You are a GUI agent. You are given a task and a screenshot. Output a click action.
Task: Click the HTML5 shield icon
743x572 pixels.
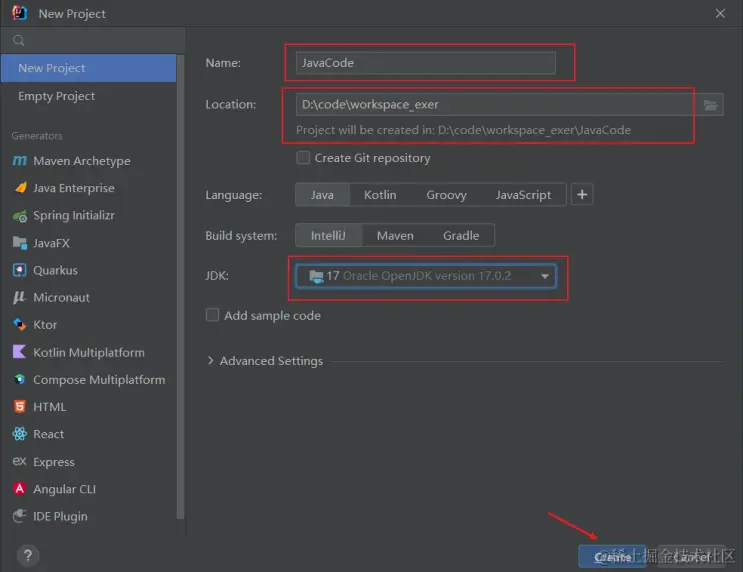tap(19, 407)
